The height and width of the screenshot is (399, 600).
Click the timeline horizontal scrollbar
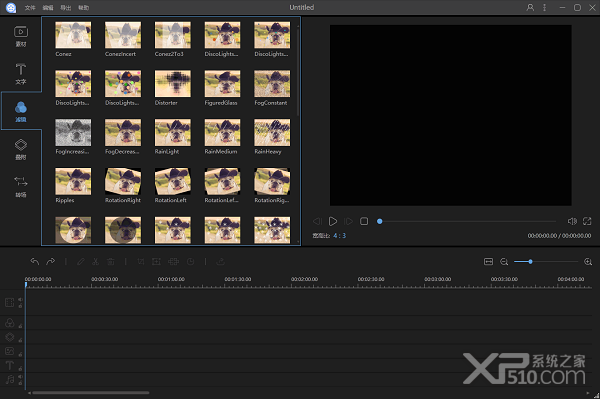pyautogui.click(x=91, y=392)
